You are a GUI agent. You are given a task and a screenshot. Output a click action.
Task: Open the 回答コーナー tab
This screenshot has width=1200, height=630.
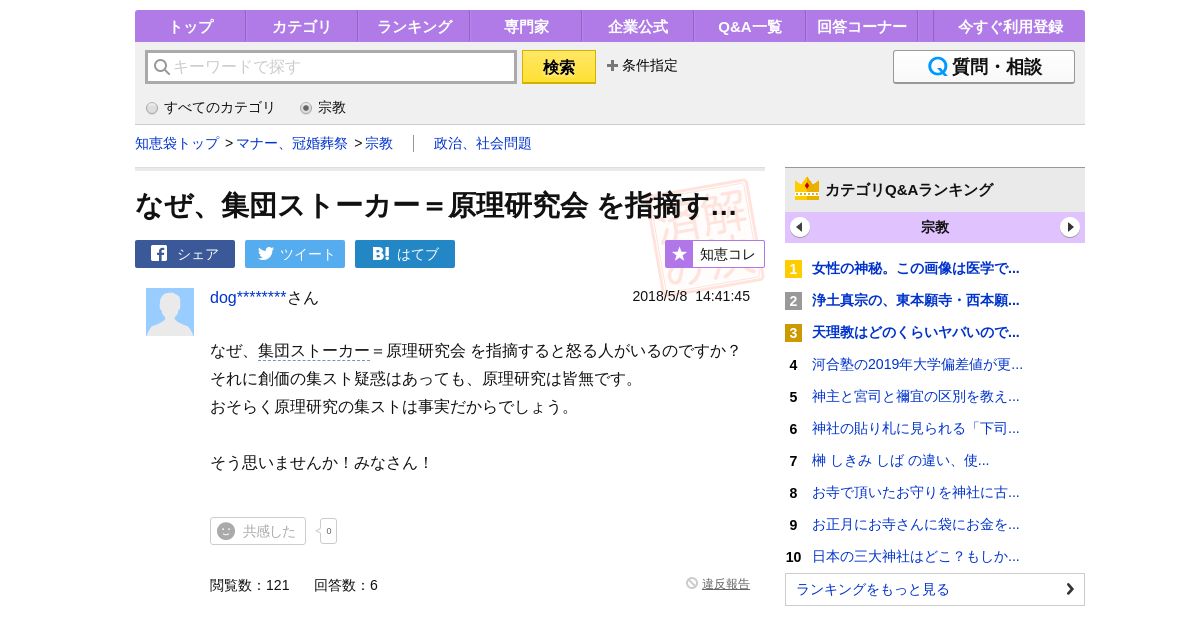tap(861, 26)
